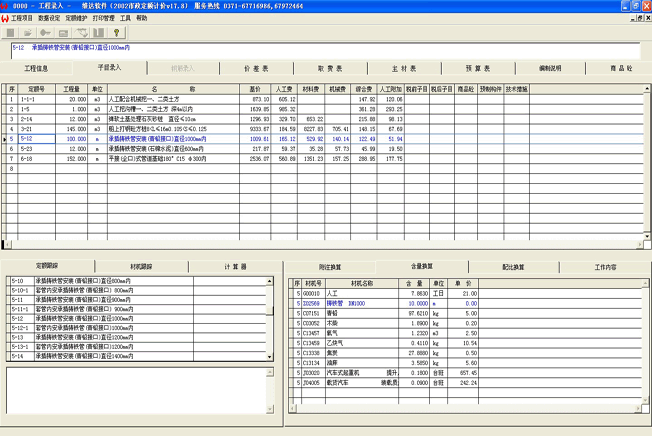Open the 打印管理 menu

(103, 18)
